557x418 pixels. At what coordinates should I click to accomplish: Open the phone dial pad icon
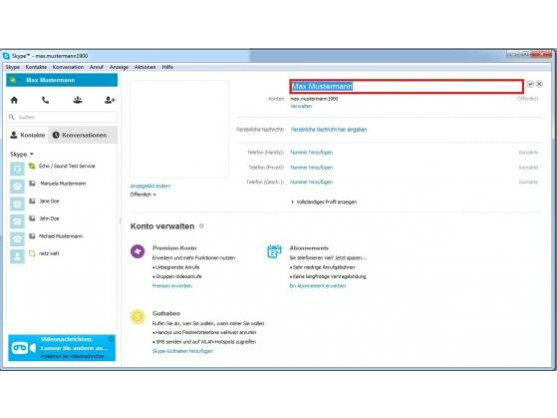45,100
